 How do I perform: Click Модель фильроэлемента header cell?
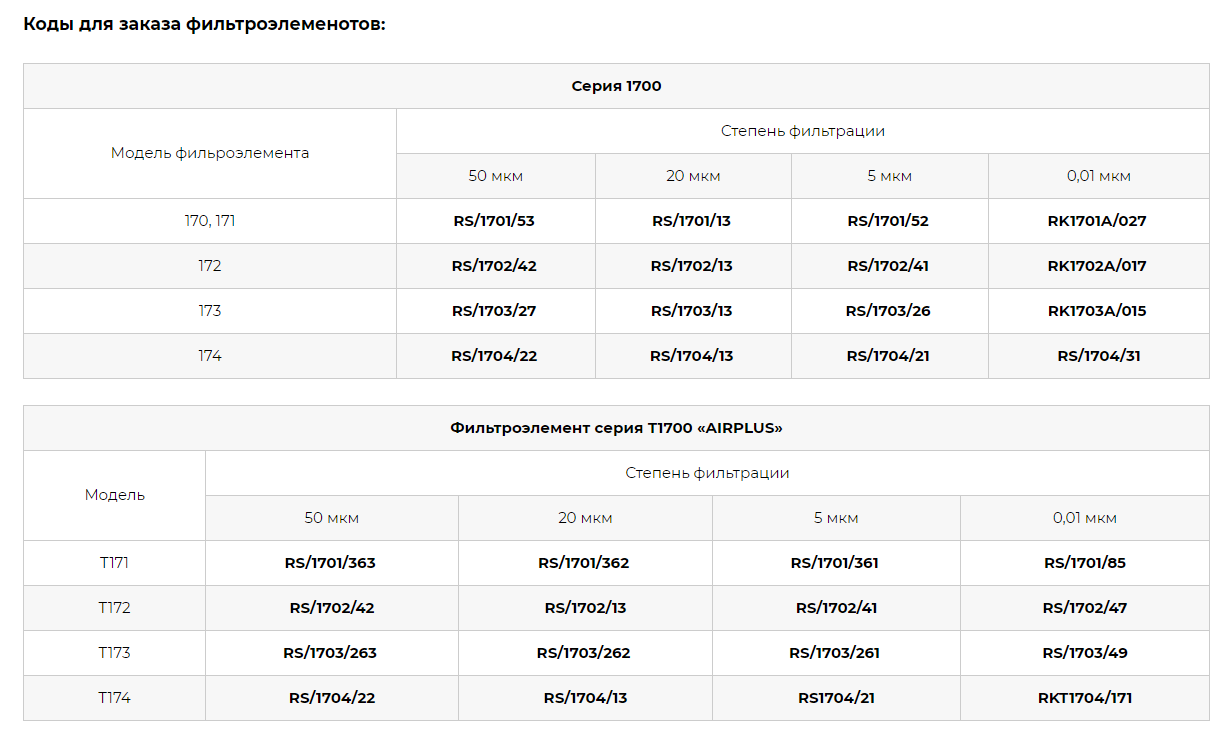pyautogui.click(x=210, y=153)
